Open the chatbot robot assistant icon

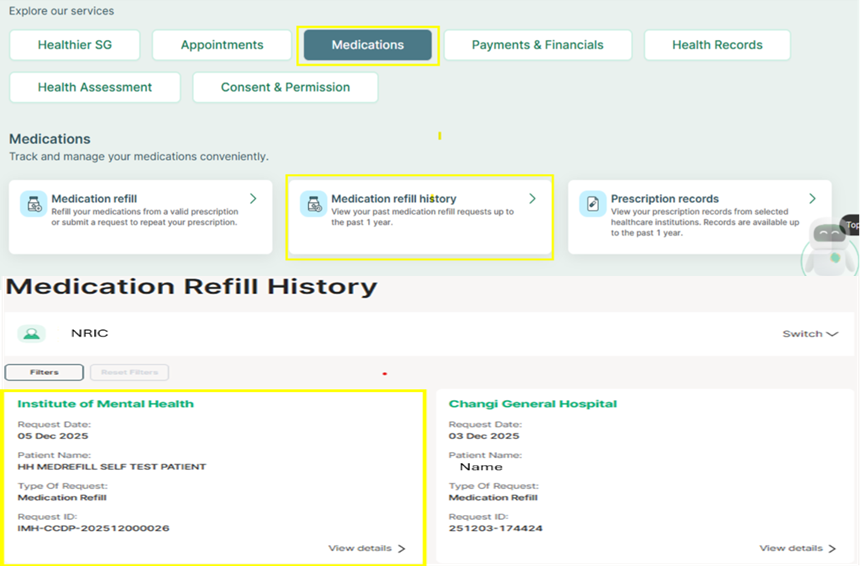point(829,245)
